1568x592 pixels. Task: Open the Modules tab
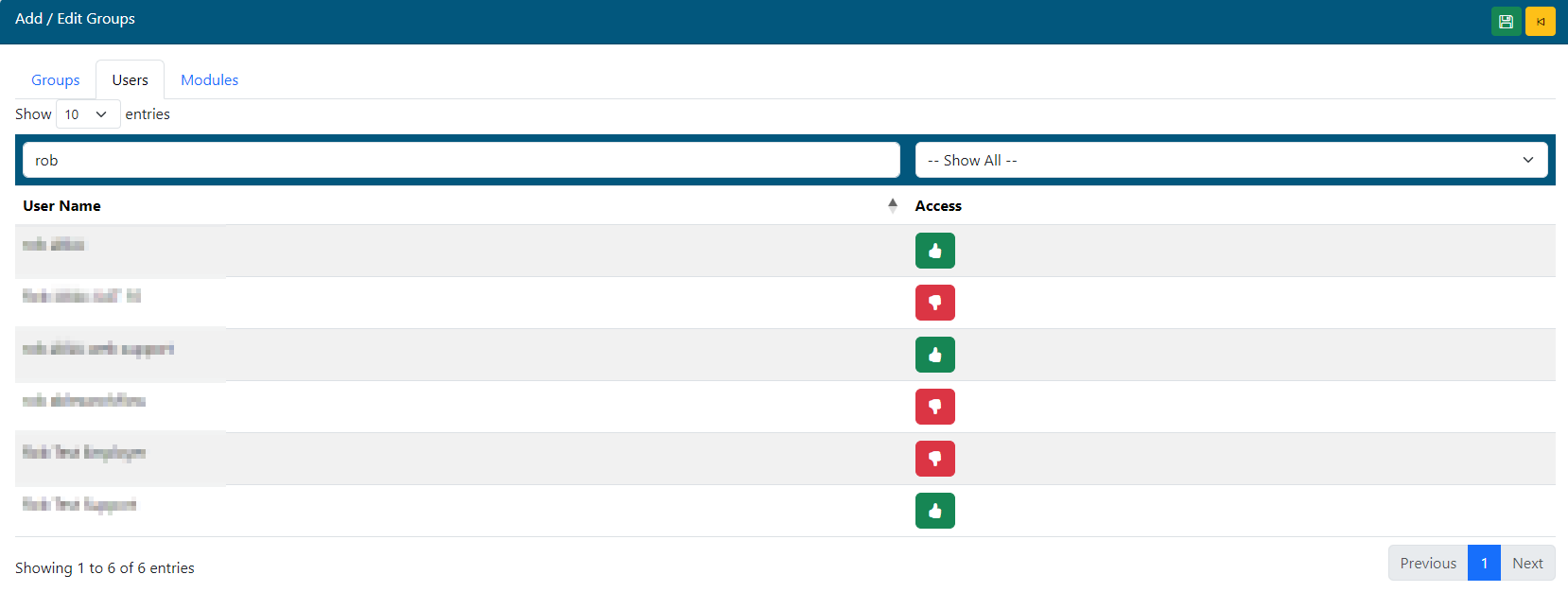pyautogui.click(x=209, y=80)
